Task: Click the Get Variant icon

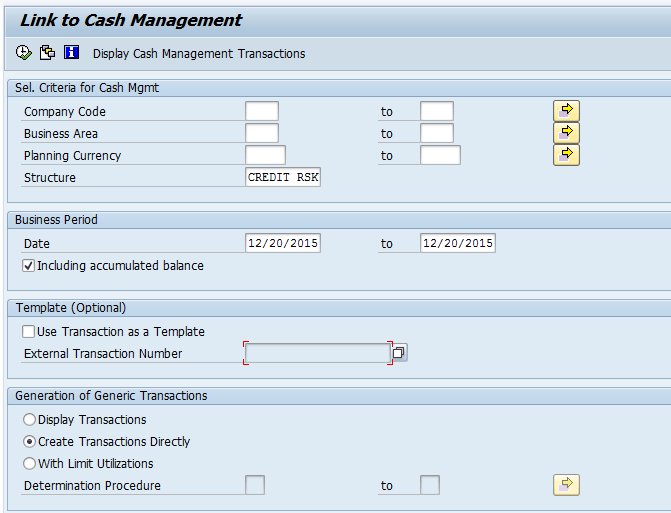Action: 47,53
